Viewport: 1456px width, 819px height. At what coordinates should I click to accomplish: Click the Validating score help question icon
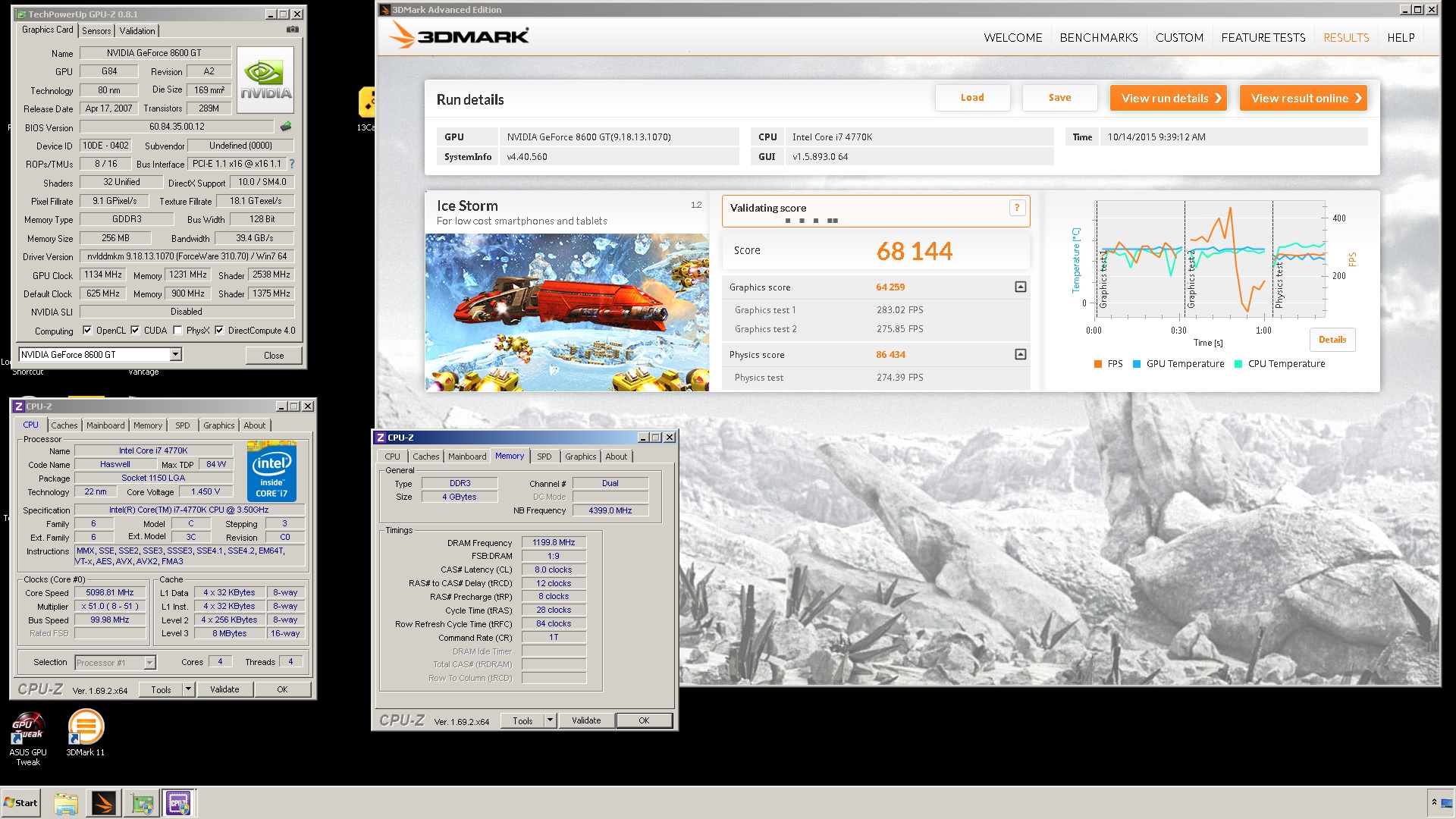point(1018,208)
